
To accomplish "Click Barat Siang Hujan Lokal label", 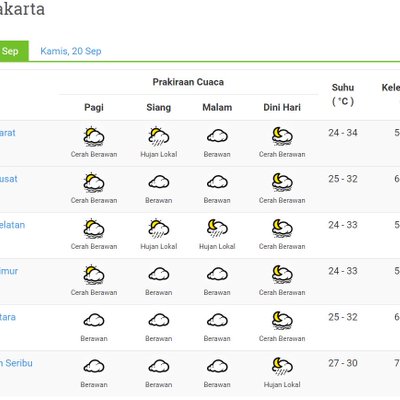I will click(x=159, y=155).
